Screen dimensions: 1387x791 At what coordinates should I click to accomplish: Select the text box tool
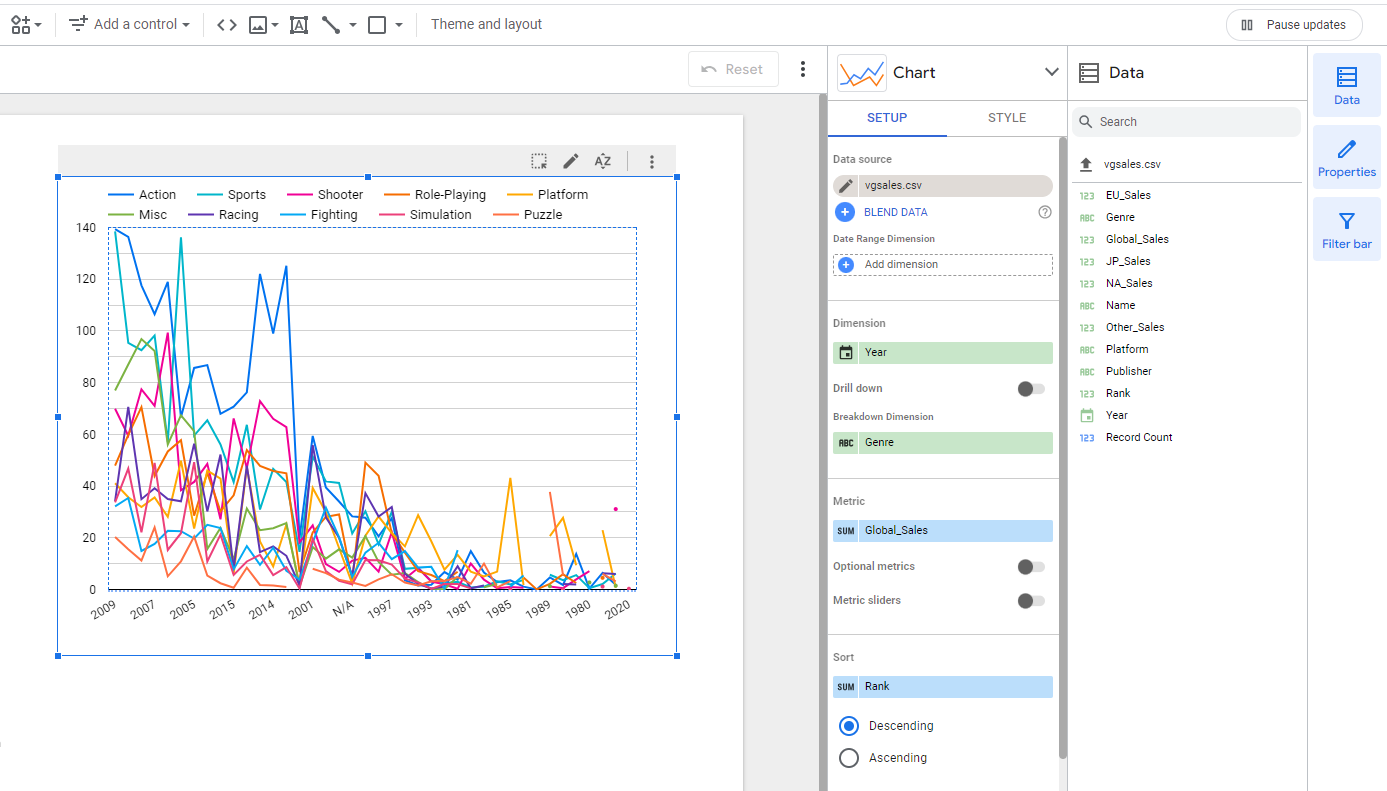click(298, 25)
